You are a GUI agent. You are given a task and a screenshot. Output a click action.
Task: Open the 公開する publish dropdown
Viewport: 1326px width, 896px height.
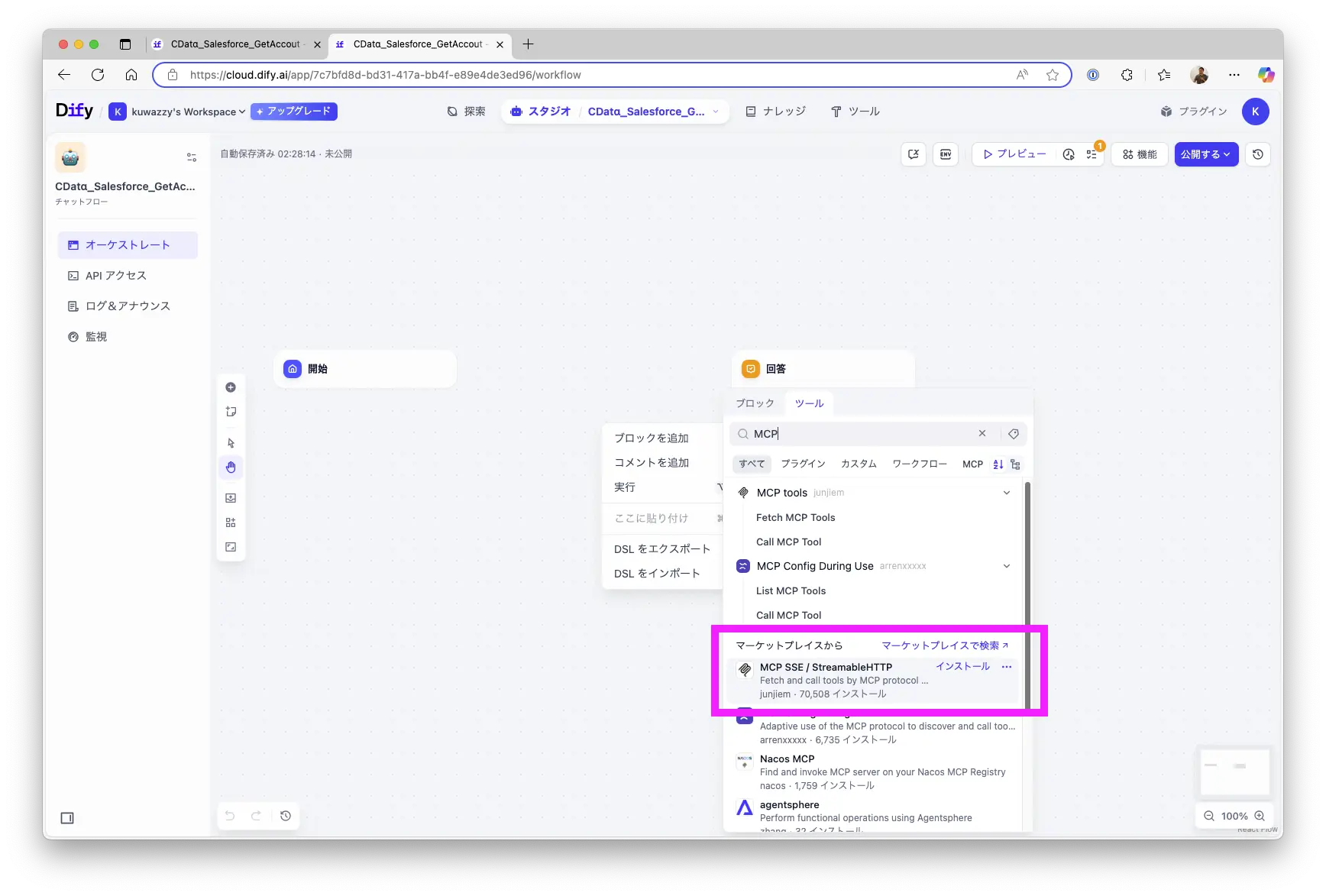coord(1206,154)
